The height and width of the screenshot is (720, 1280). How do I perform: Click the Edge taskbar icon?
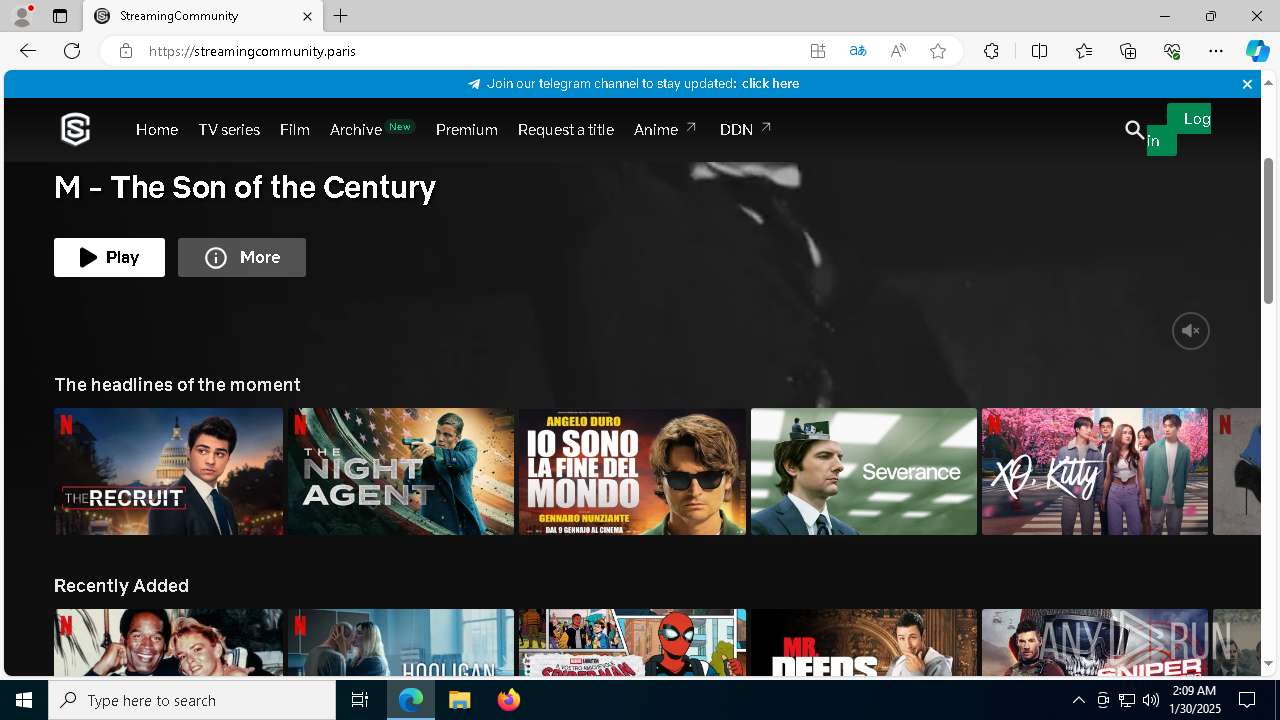[411, 700]
